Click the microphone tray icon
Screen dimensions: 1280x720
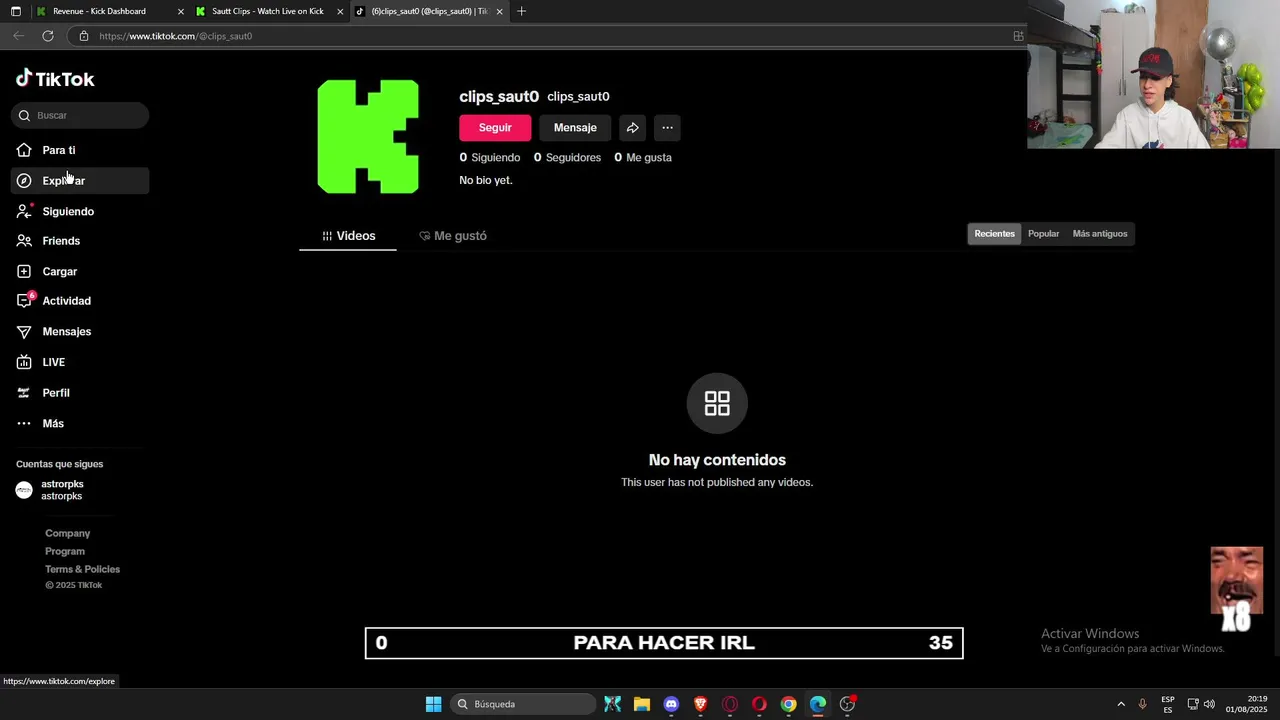[x=1142, y=704]
